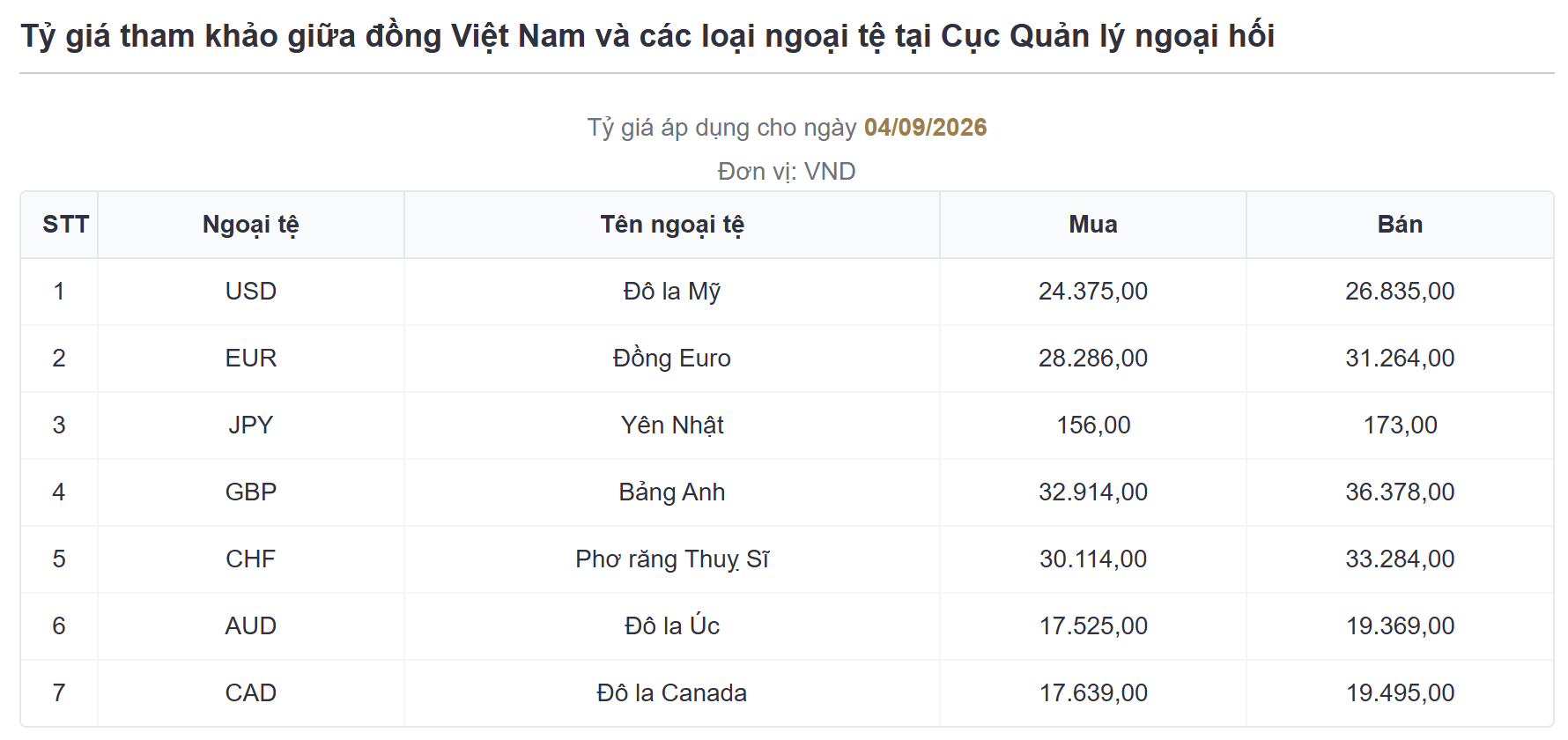Click the Bán column header

(1400, 225)
